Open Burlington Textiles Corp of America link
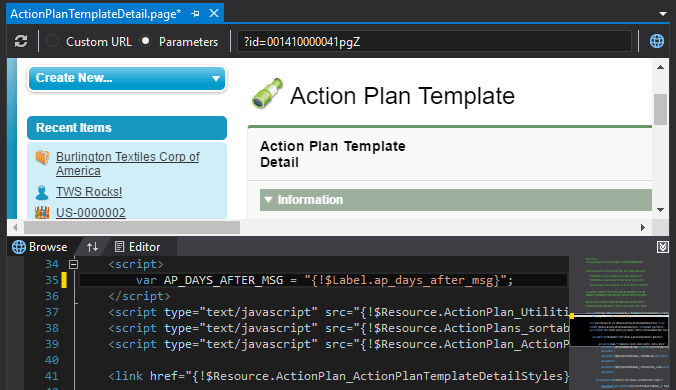Image resolution: width=676 pixels, height=390 pixels. tap(128, 163)
